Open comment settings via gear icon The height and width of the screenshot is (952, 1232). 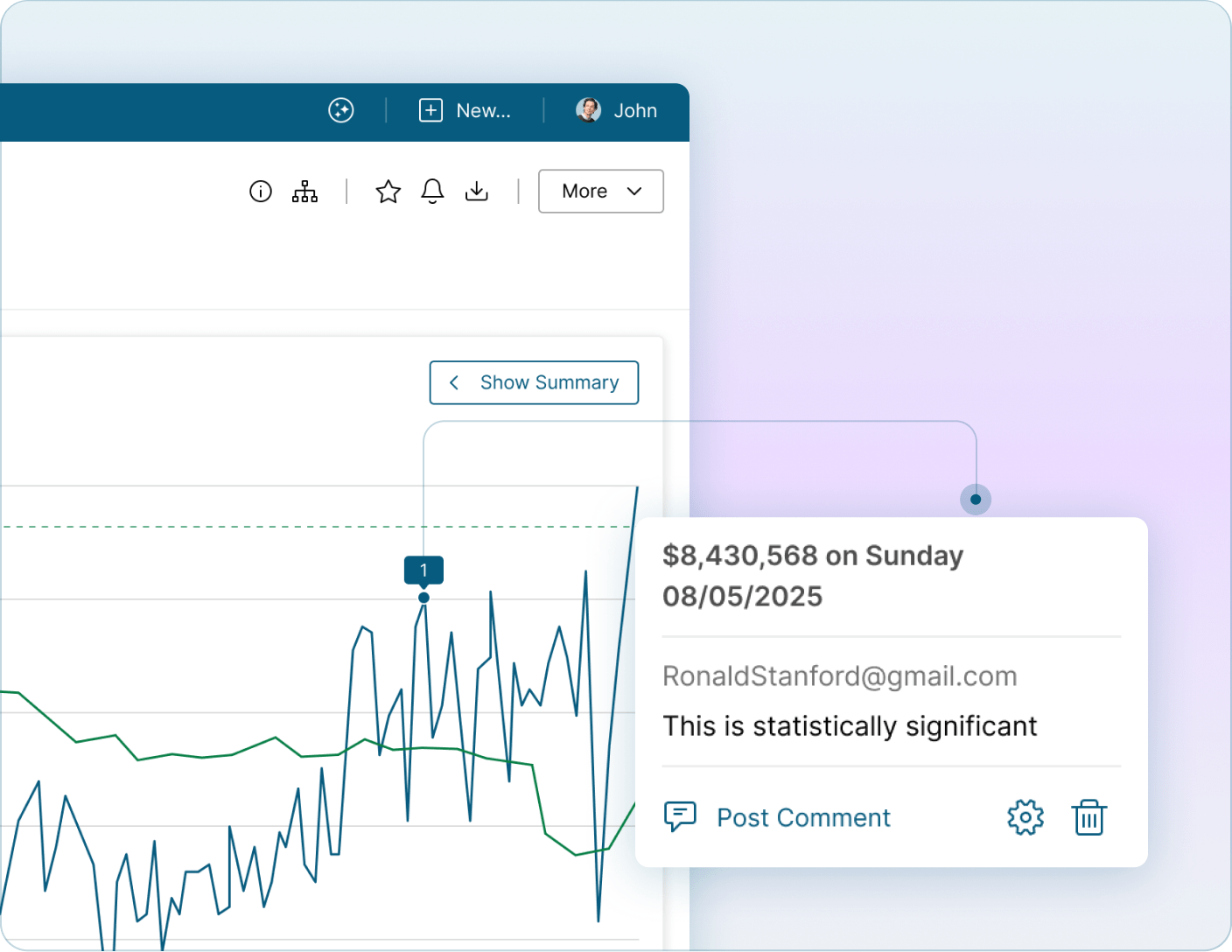tap(1025, 817)
